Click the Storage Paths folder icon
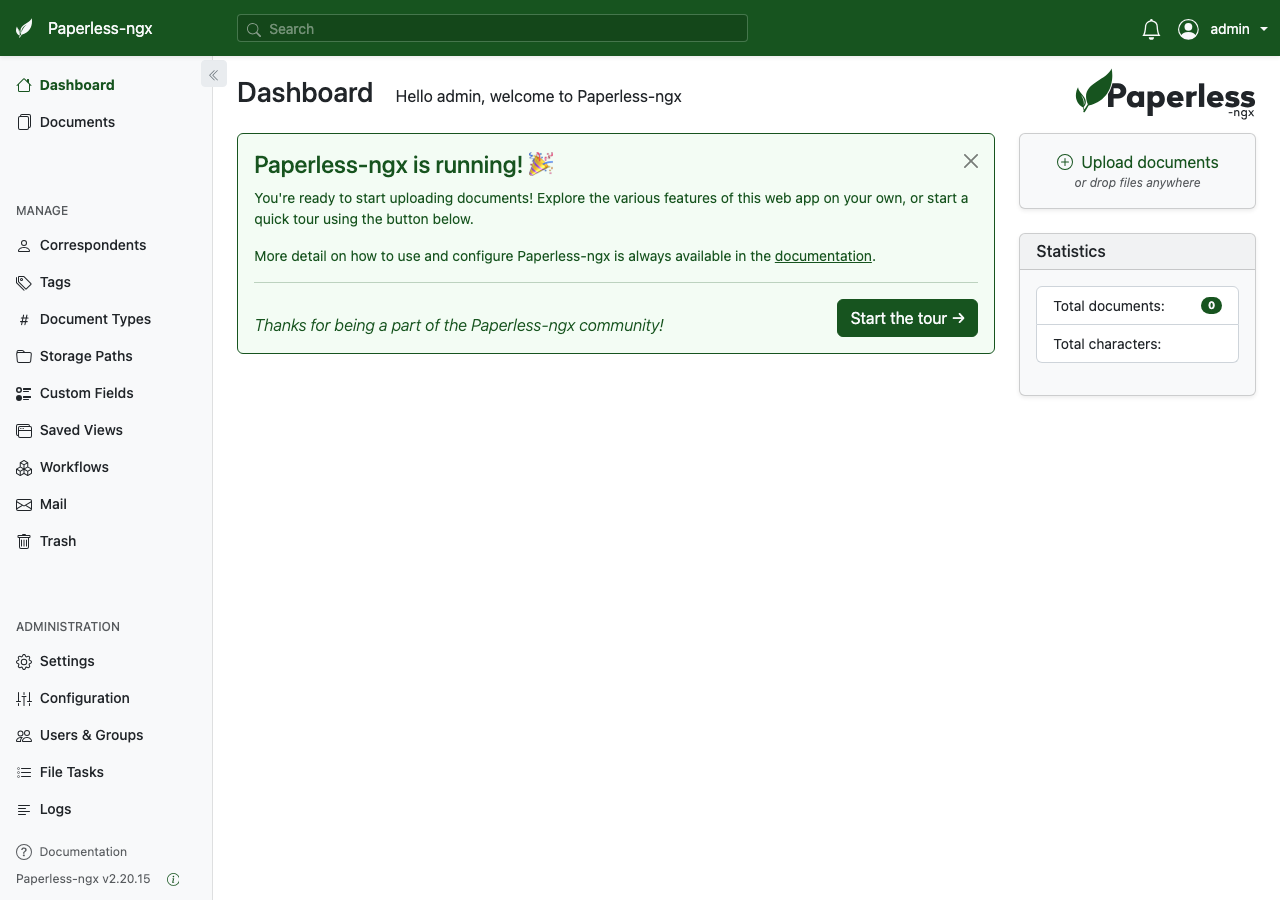 [x=24, y=356]
